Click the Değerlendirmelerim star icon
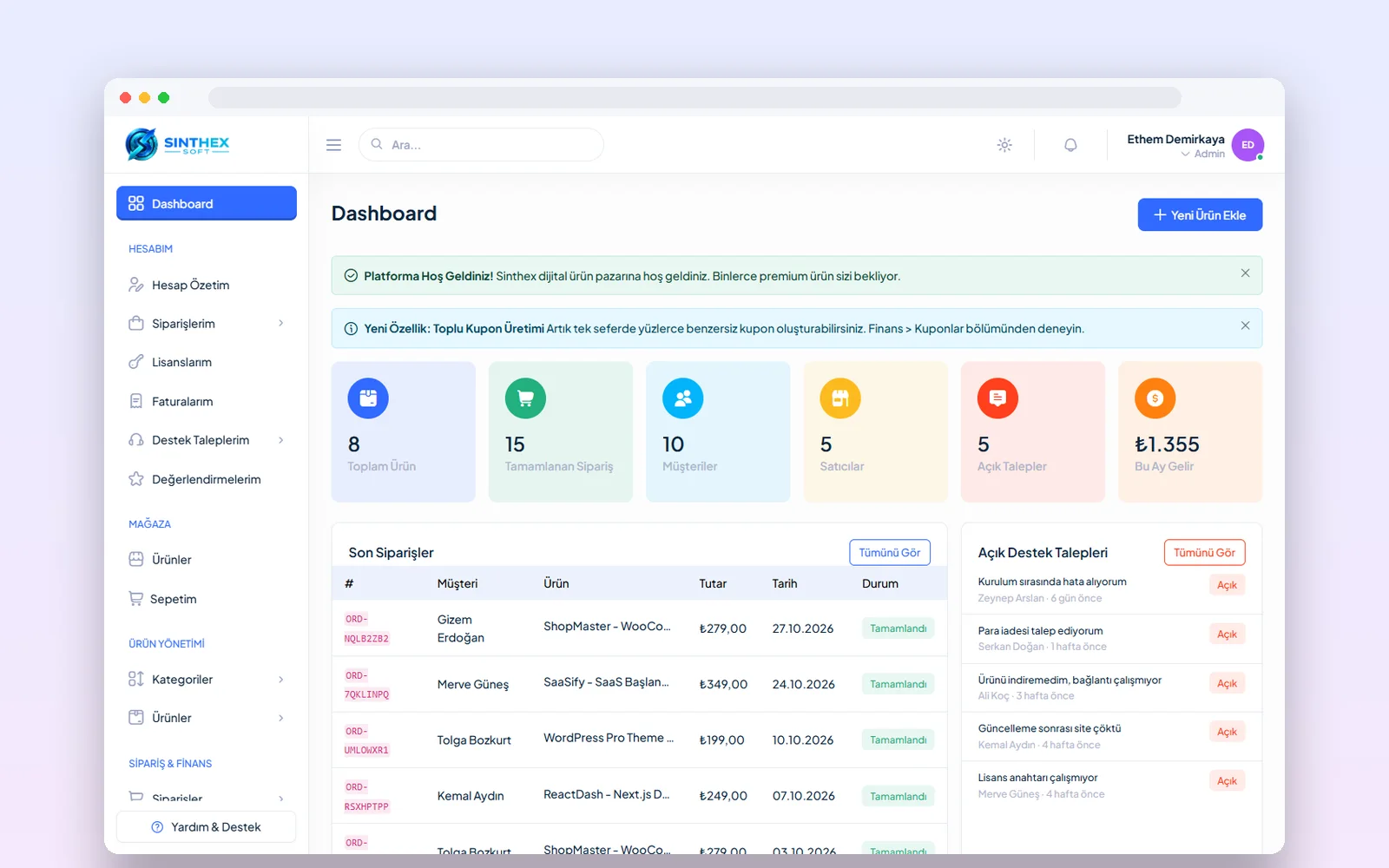Image resolution: width=1389 pixels, height=868 pixels. point(136,479)
